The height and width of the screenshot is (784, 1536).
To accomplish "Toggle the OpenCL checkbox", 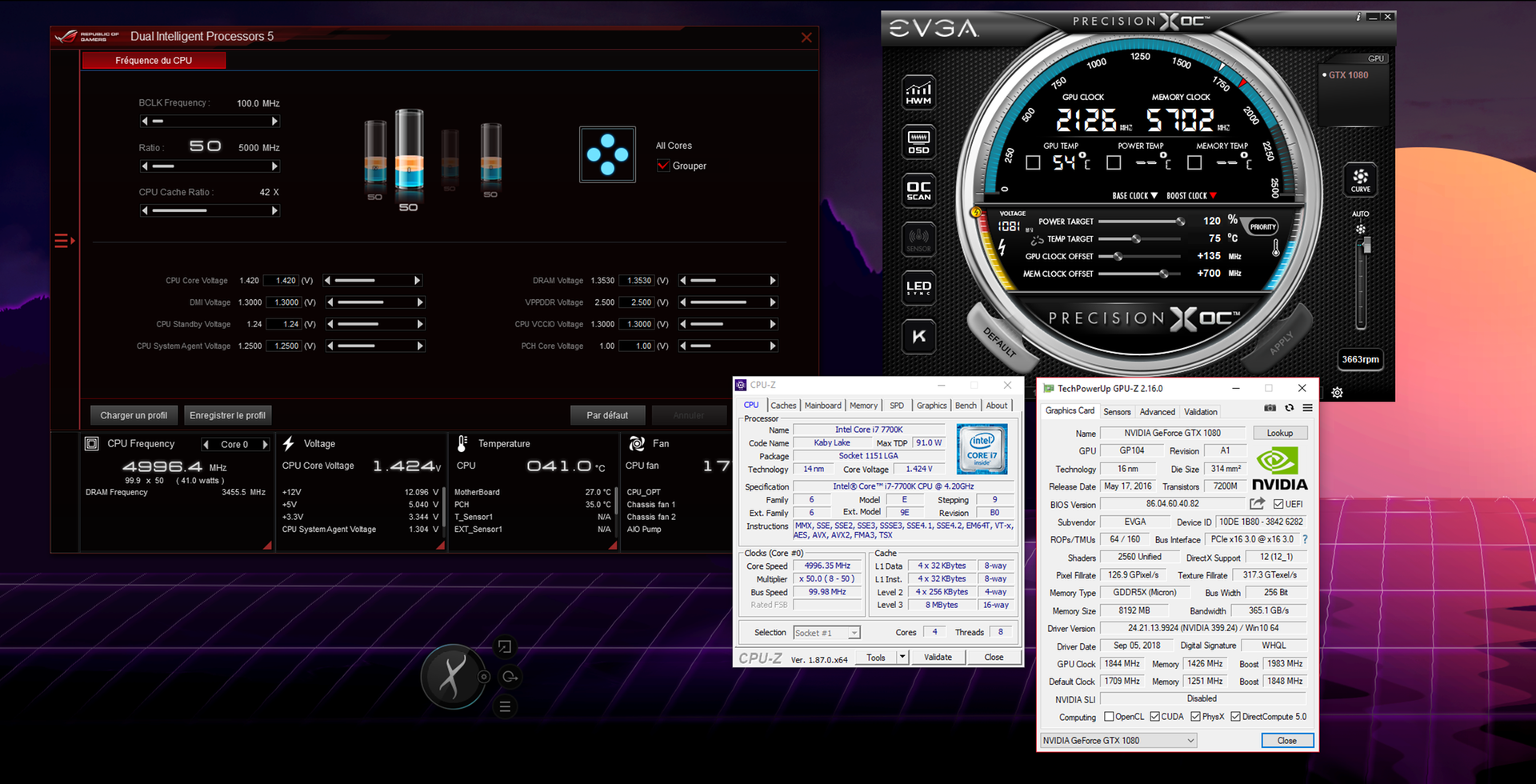I will tap(1109, 717).
